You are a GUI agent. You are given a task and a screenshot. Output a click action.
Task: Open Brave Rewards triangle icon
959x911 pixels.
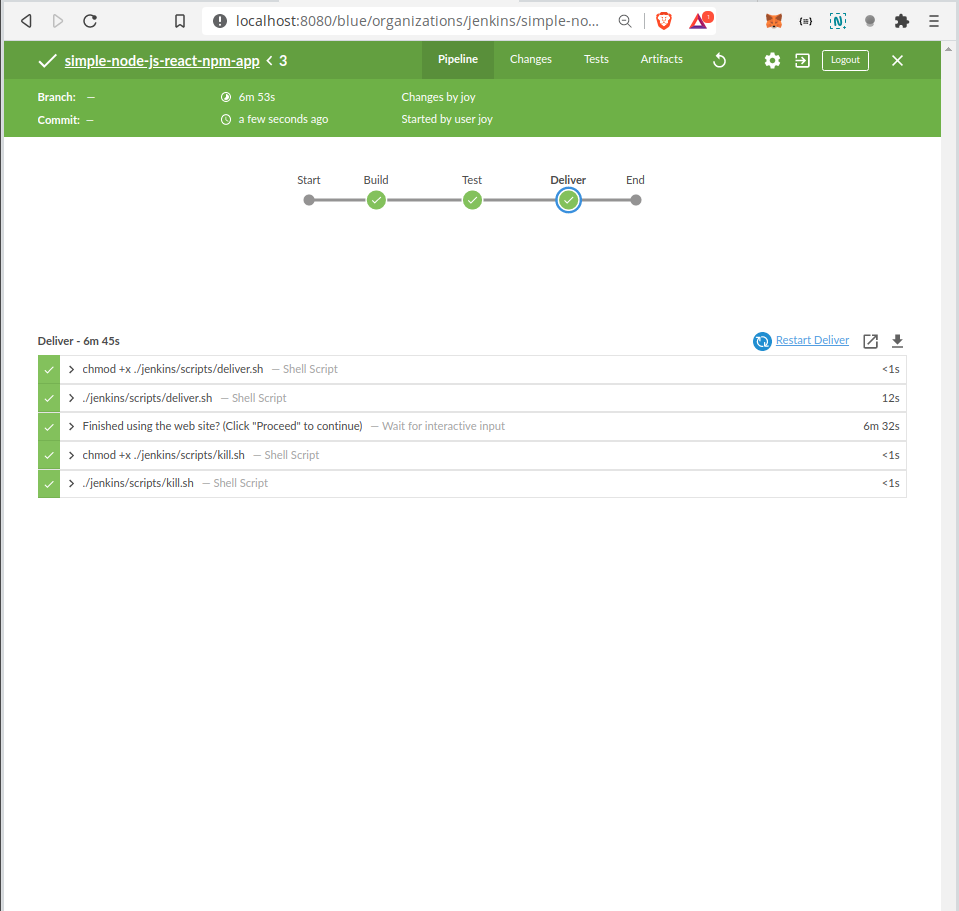700,21
